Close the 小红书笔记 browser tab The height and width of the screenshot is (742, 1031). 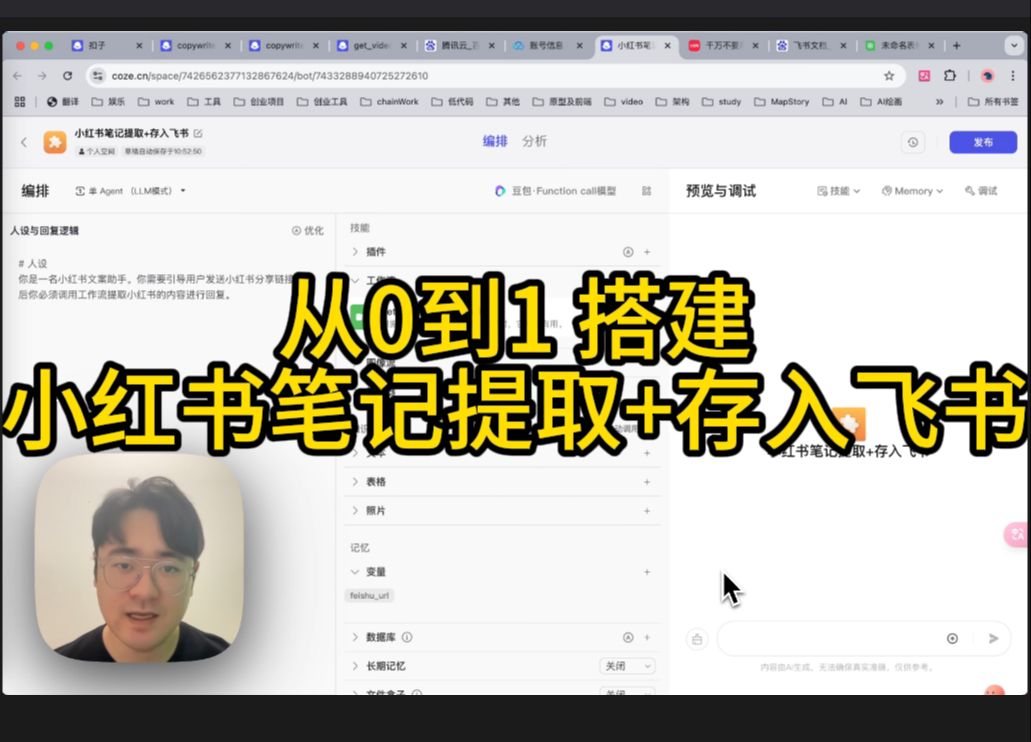point(667,45)
